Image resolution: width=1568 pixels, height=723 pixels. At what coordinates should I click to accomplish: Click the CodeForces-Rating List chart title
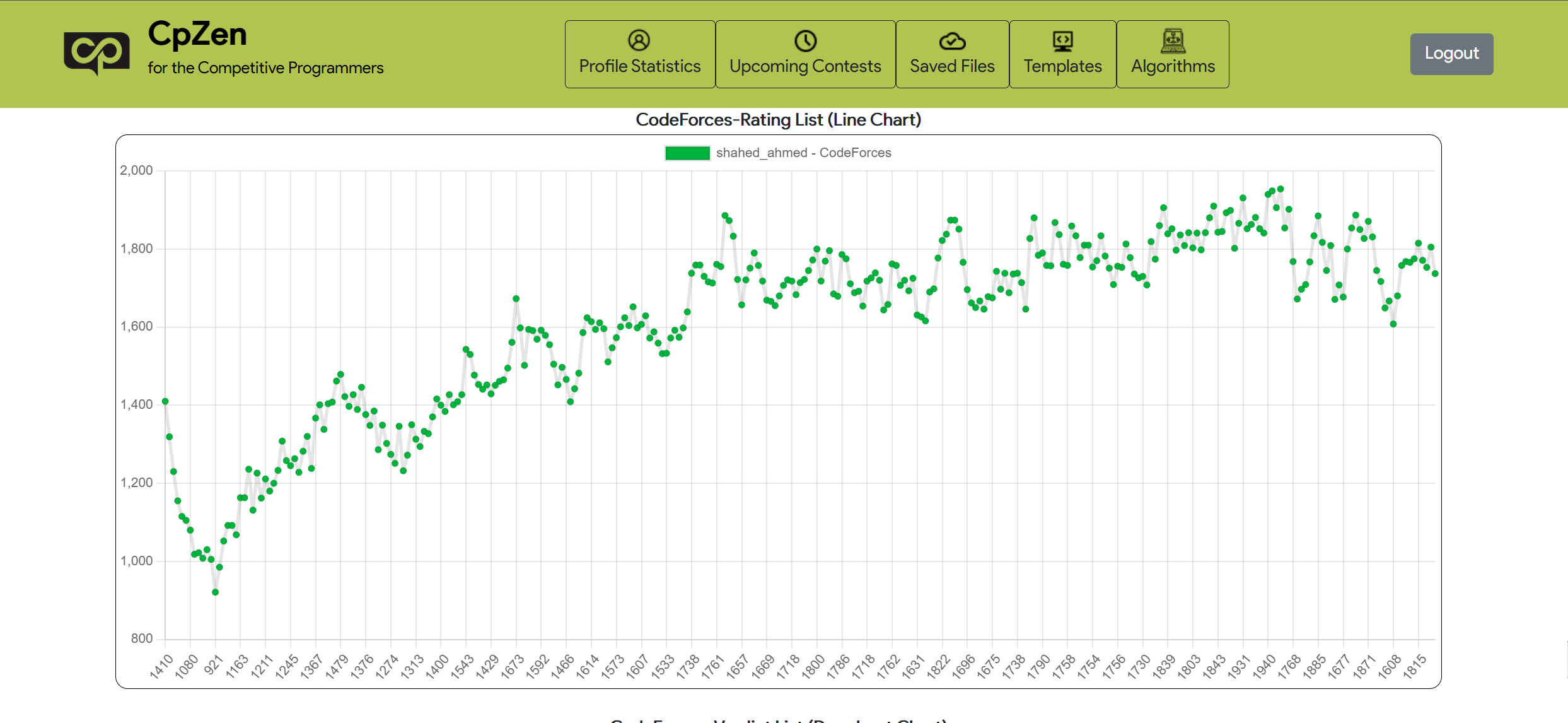click(x=778, y=120)
